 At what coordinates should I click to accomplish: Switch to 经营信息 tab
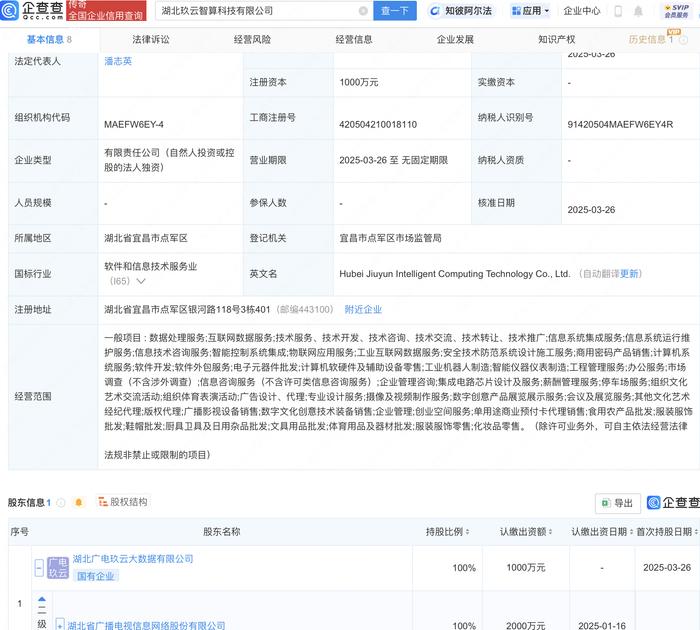pyautogui.click(x=354, y=39)
